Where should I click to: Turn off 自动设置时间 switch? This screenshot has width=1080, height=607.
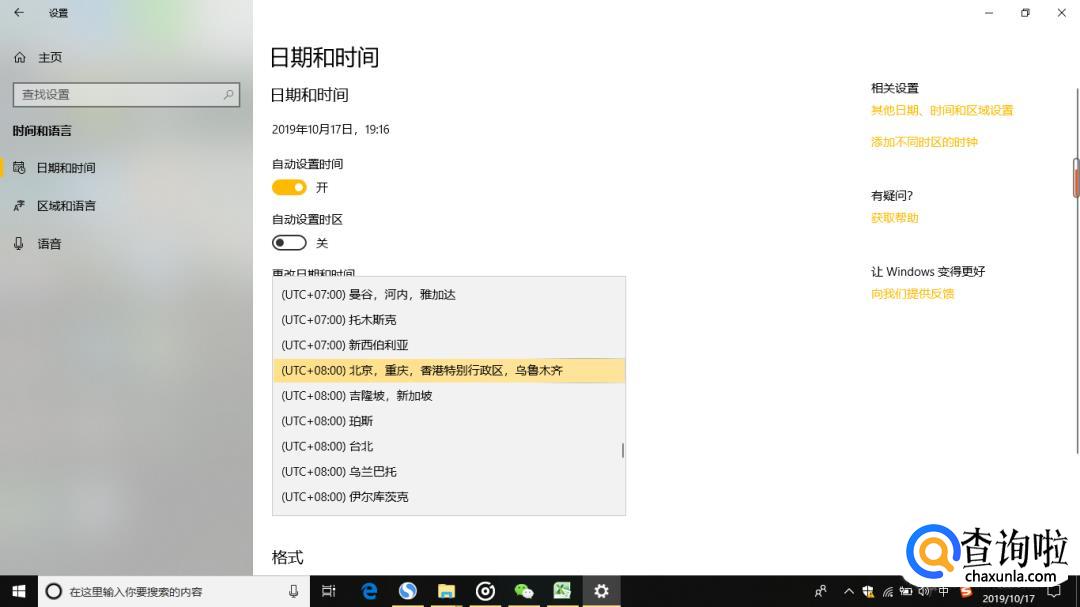point(289,187)
